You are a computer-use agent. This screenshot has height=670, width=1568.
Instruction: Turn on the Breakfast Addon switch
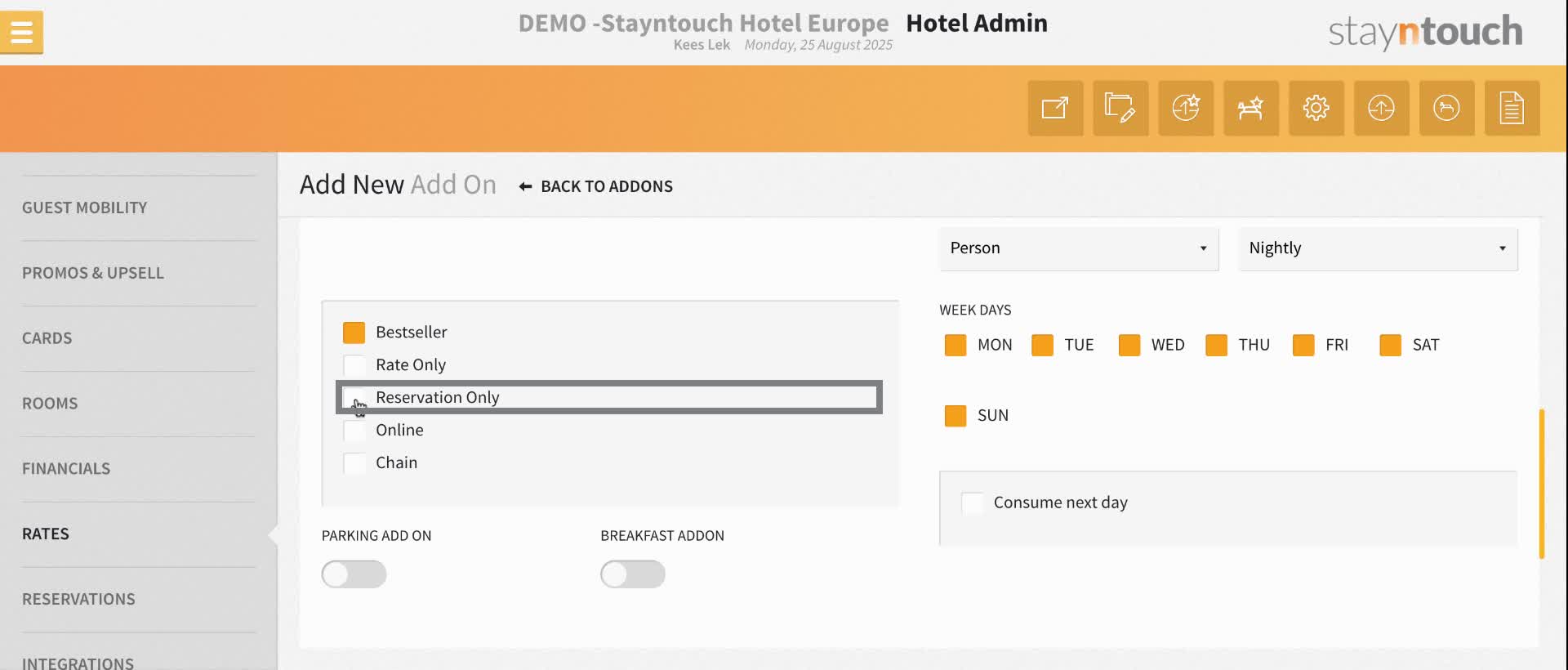[x=633, y=574]
